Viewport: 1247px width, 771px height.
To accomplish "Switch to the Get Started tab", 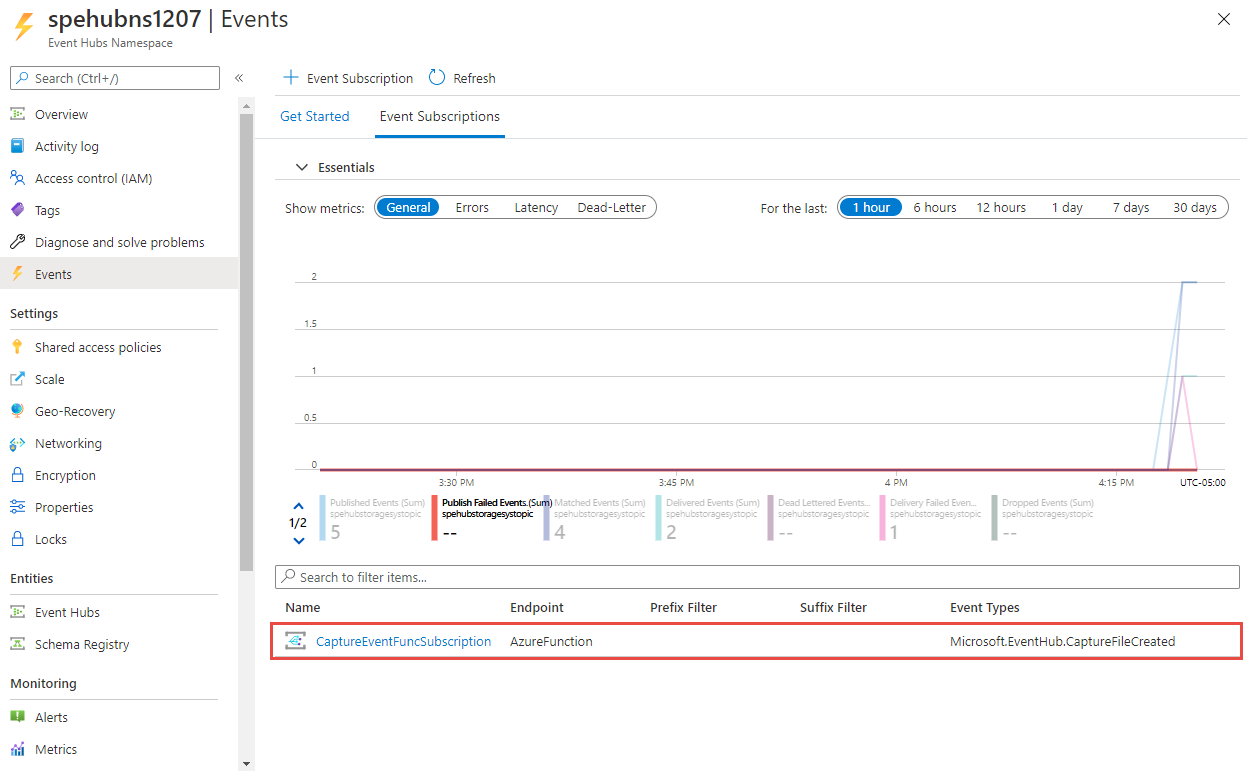I will pos(315,116).
